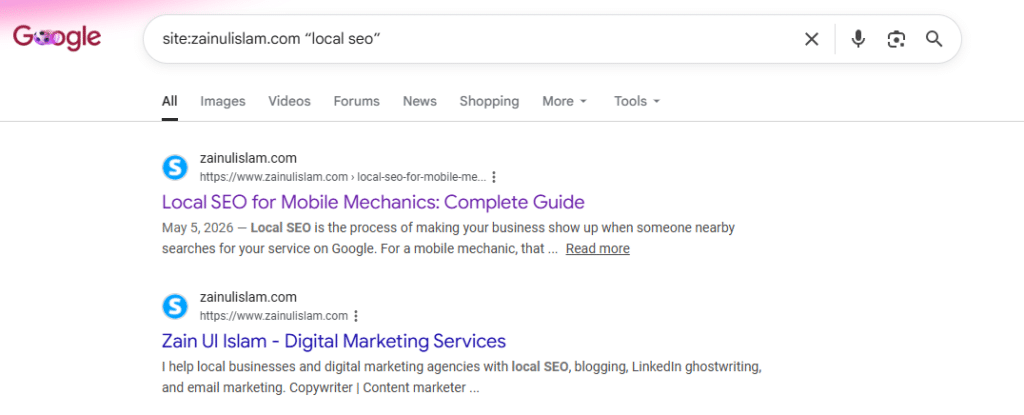Image resolution: width=1024 pixels, height=415 pixels.
Task: Click favicon of Local SEO Mobile Mechanics result
Action: point(174,167)
